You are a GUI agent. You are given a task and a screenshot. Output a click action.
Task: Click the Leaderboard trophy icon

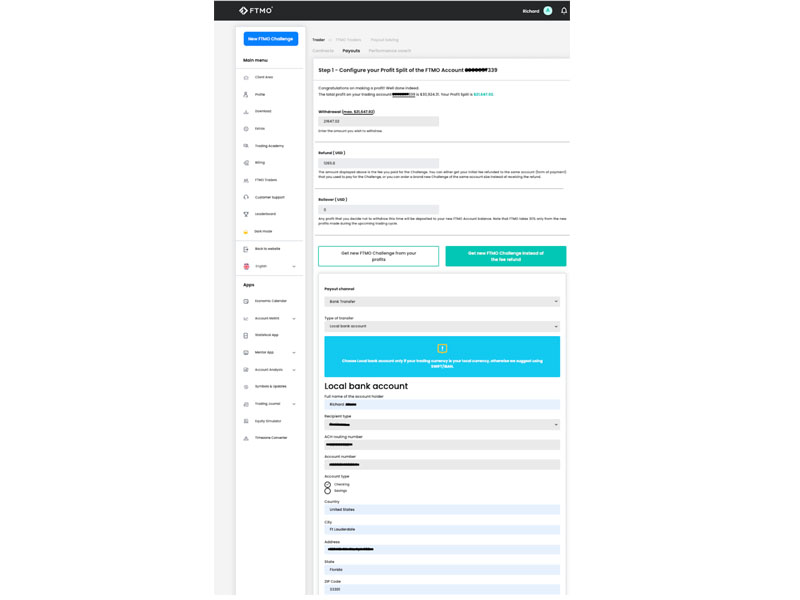[x=246, y=214]
